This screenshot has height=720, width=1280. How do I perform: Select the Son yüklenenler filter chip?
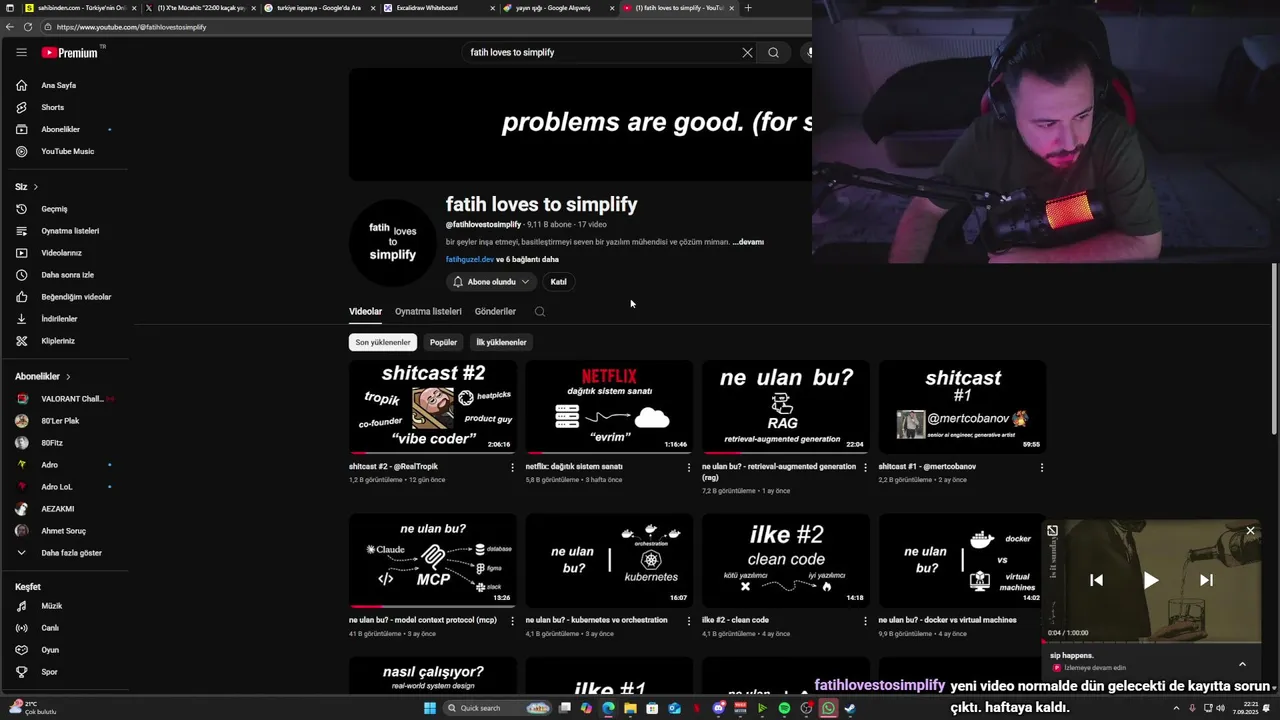(383, 342)
